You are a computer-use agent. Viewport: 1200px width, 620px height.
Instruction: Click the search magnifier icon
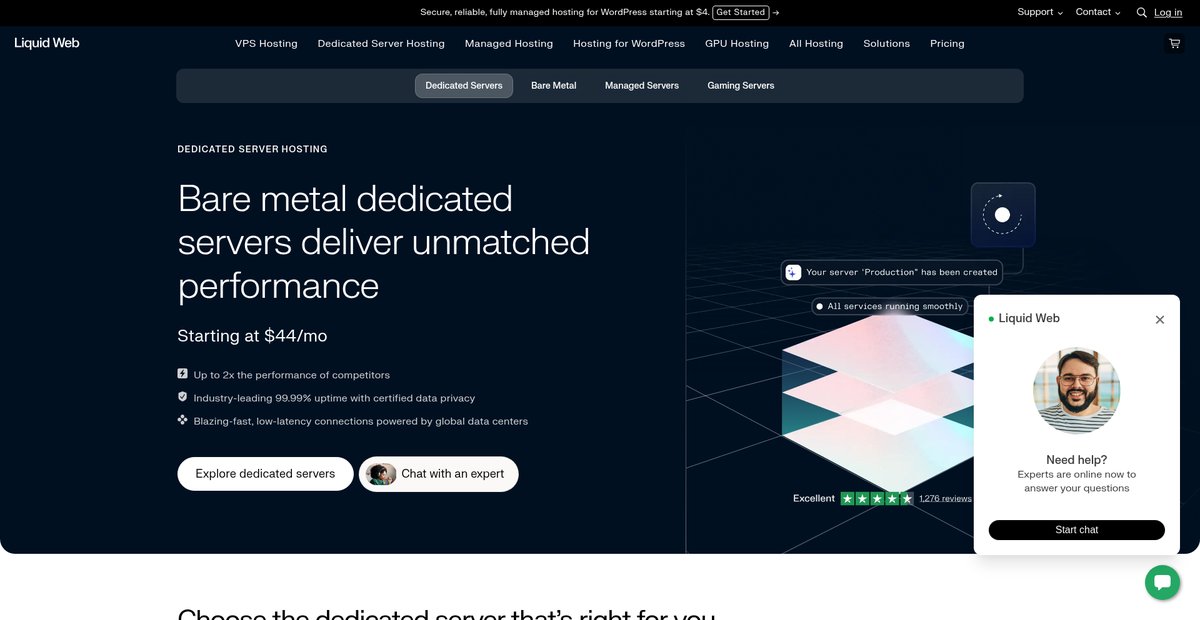click(1142, 13)
